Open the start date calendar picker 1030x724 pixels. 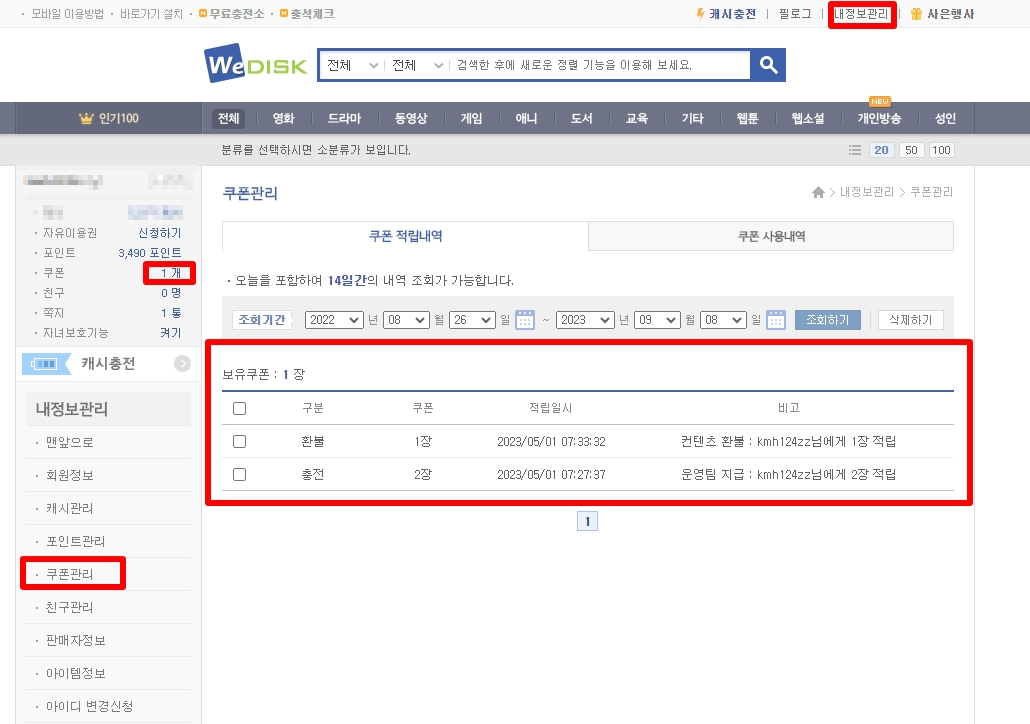point(525,320)
